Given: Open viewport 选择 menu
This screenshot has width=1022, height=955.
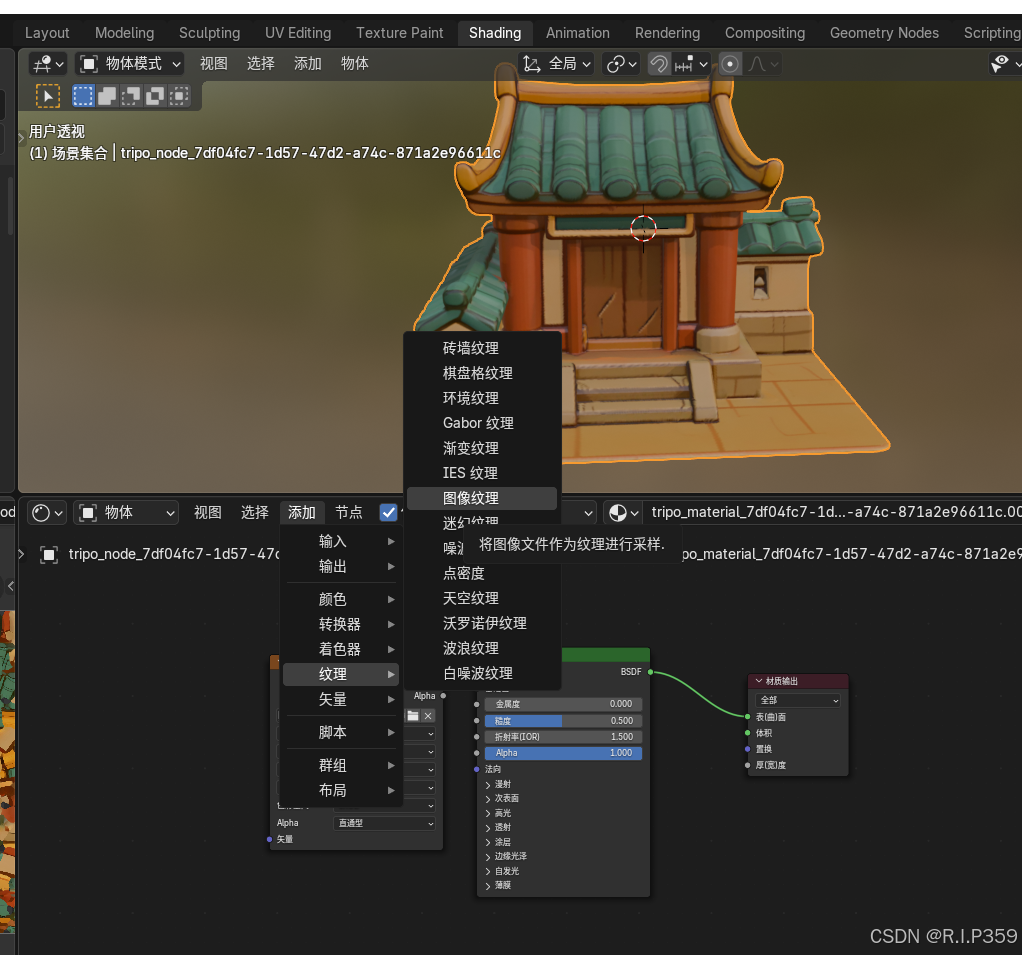Looking at the screenshot, I should [x=261, y=64].
